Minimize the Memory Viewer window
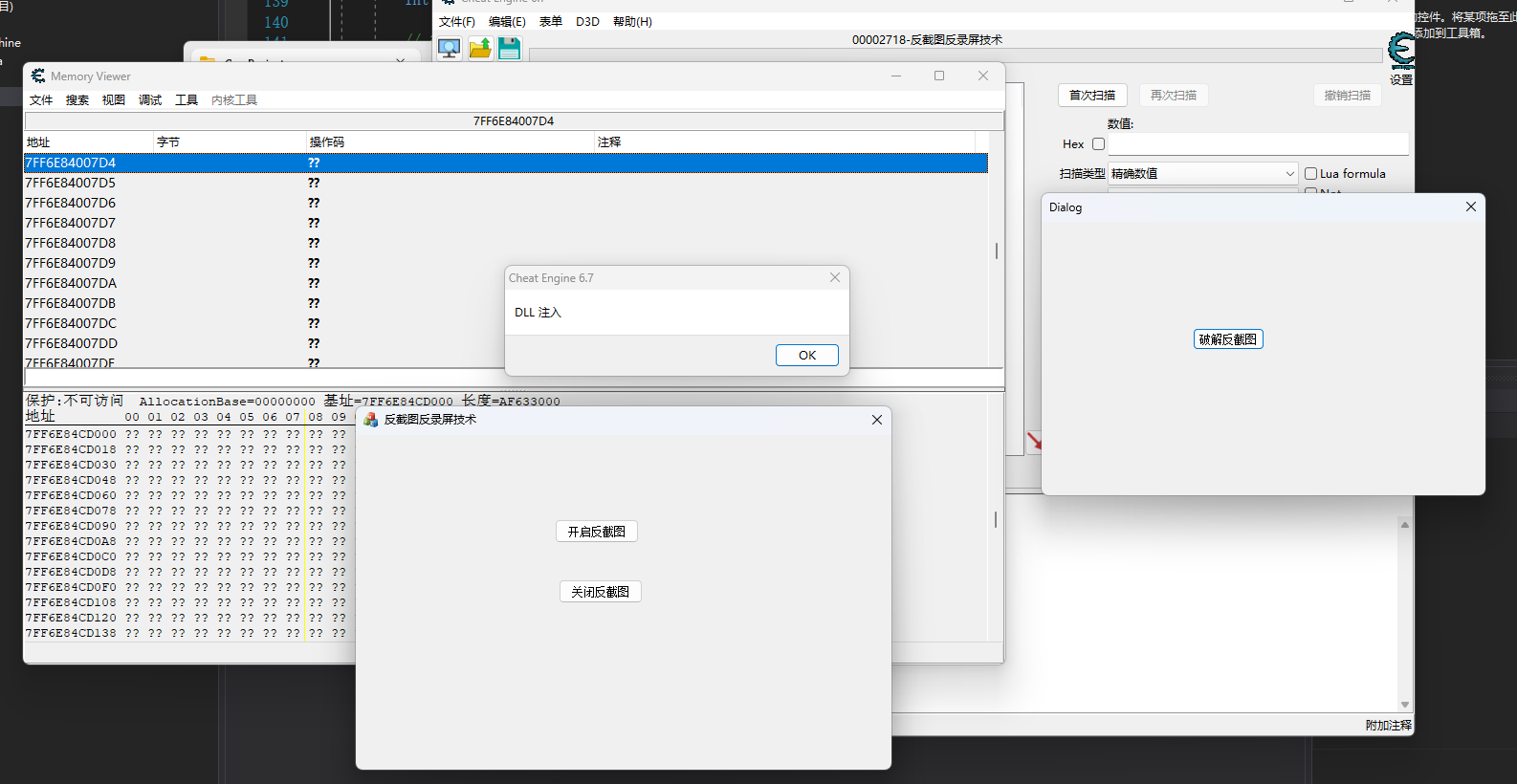The image size is (1517, 784). pyautogui.click(x=896, y=76)
